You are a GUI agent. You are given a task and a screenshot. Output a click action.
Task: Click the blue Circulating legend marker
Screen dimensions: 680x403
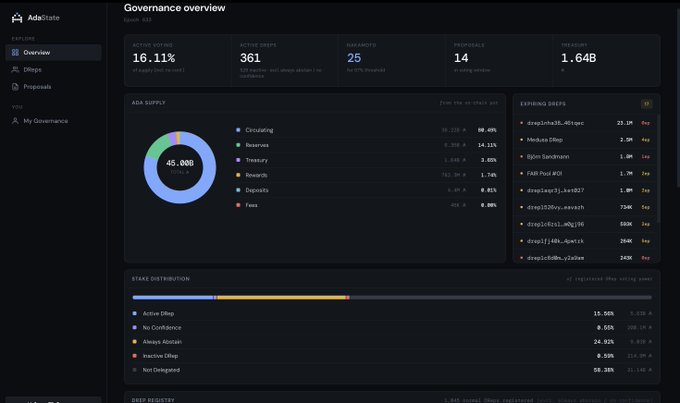click(238, 130)
